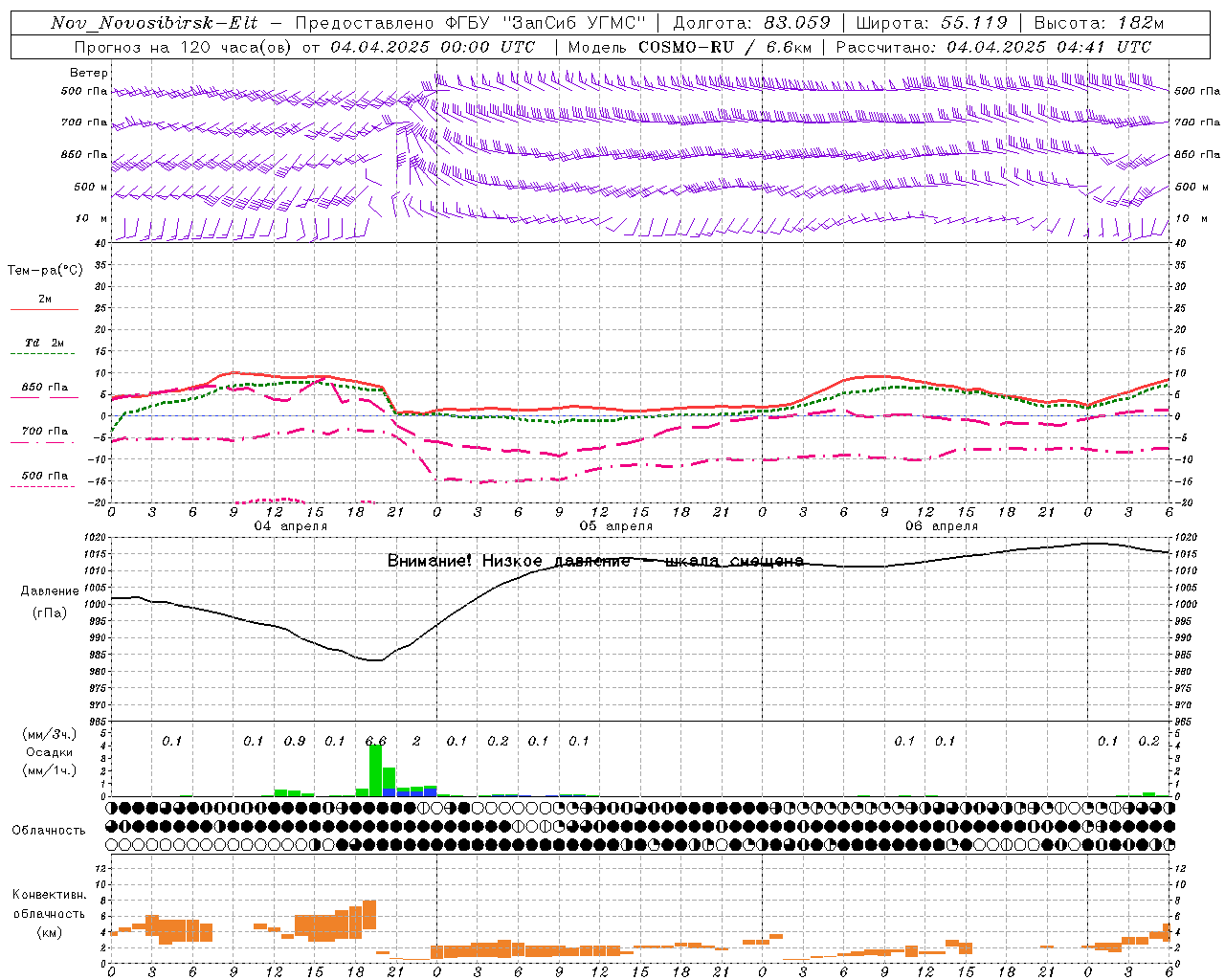Select the Широта: 55.119 header field
Image resolution: width=1225 pixels, height=980 pixels.
tap(931, 23)
